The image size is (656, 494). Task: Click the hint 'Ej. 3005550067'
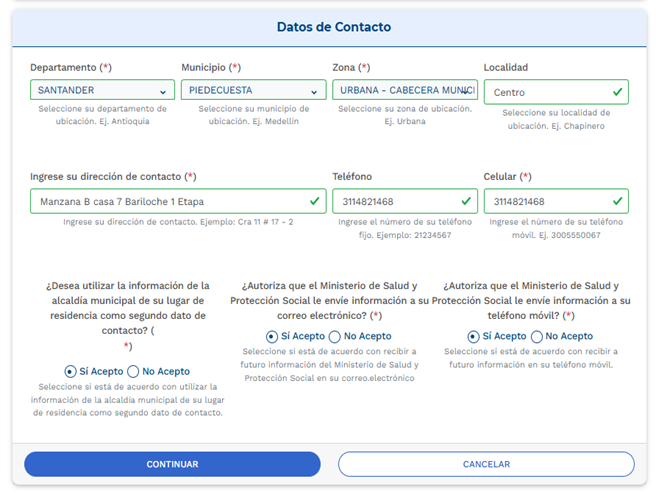570,235
